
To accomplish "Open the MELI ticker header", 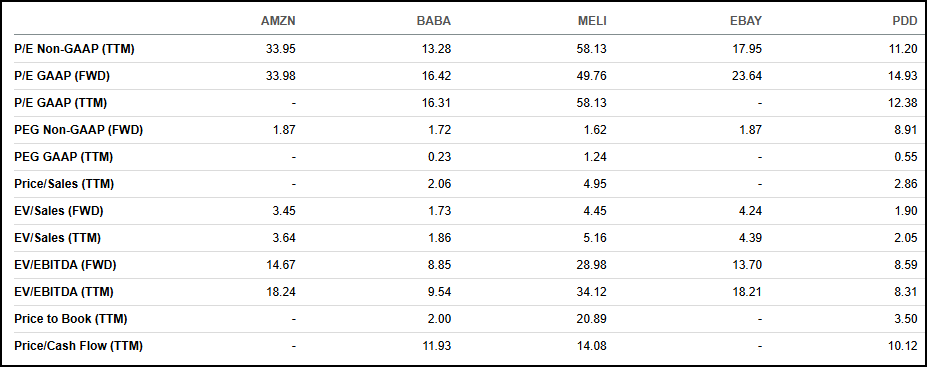I will point(592,21).
